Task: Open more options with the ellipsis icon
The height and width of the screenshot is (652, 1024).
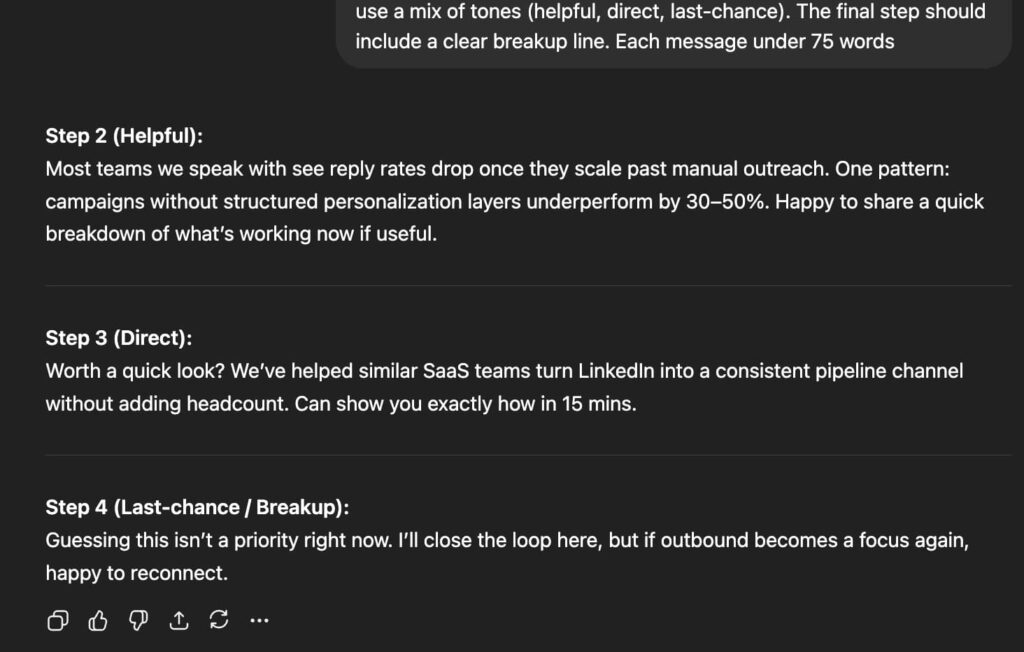Action: (x=259, y=620)
